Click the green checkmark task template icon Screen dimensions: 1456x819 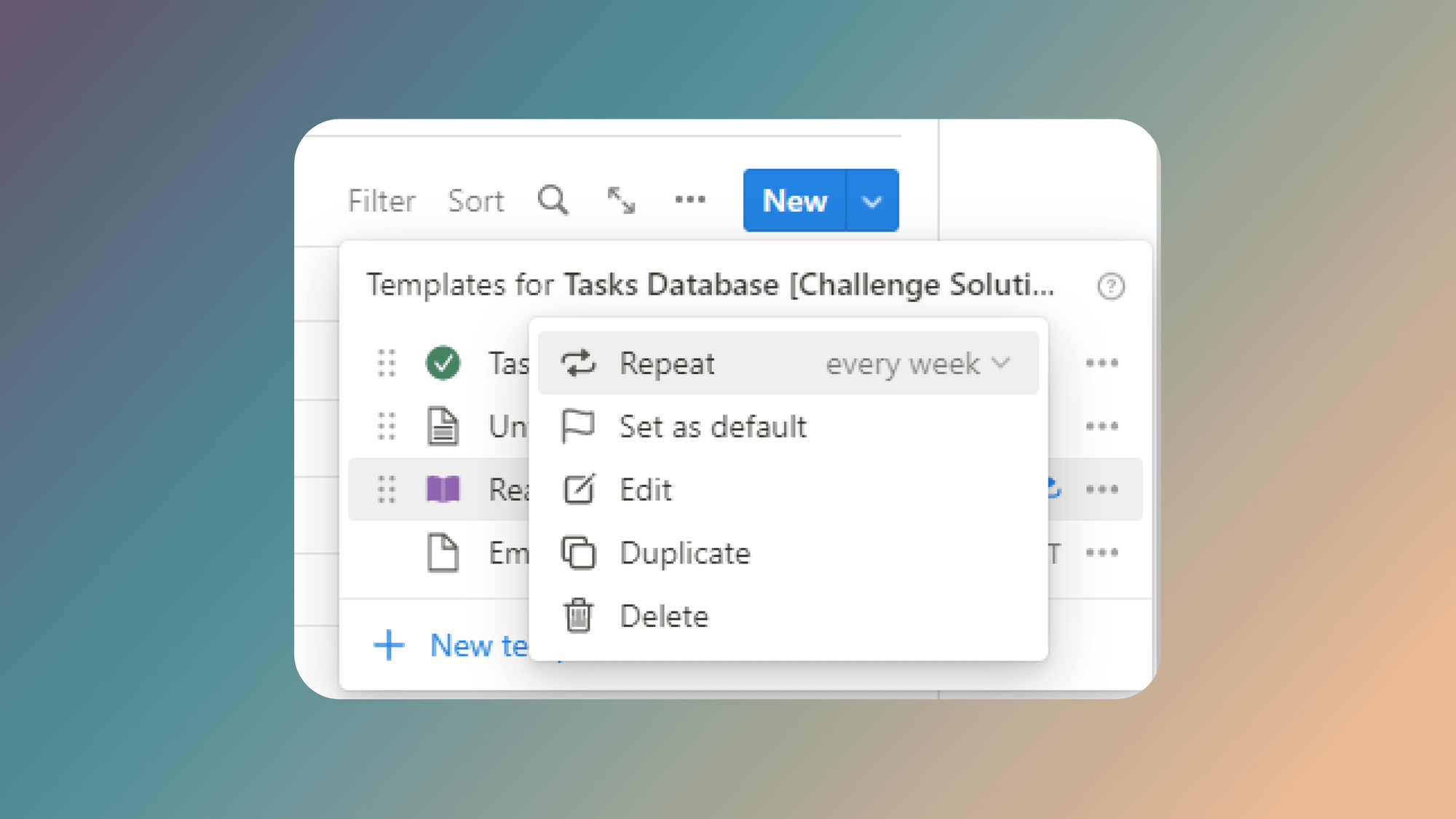(x=443, y=363)
